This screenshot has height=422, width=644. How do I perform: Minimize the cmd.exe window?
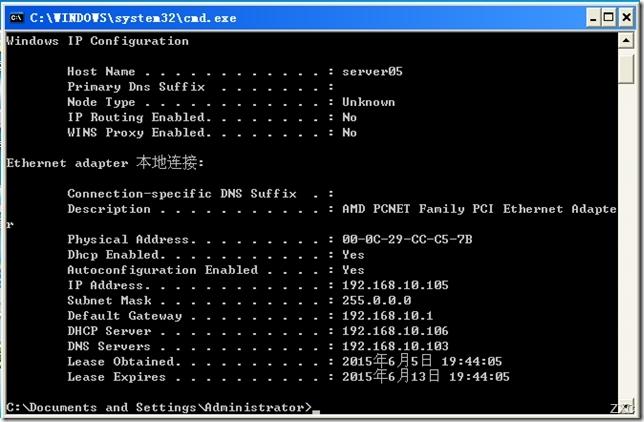[593, 18]
